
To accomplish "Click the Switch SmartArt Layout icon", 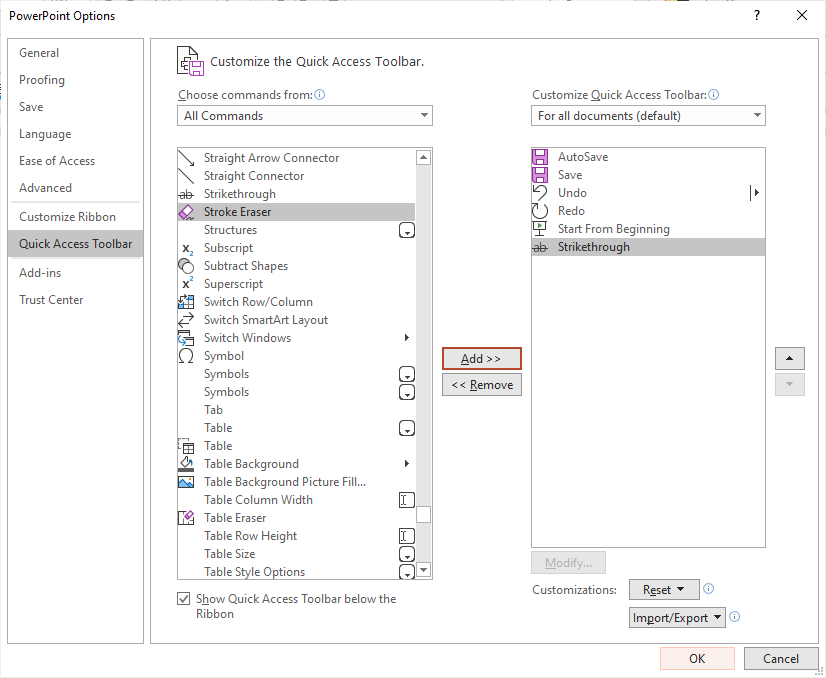I will tap(186, 320).
